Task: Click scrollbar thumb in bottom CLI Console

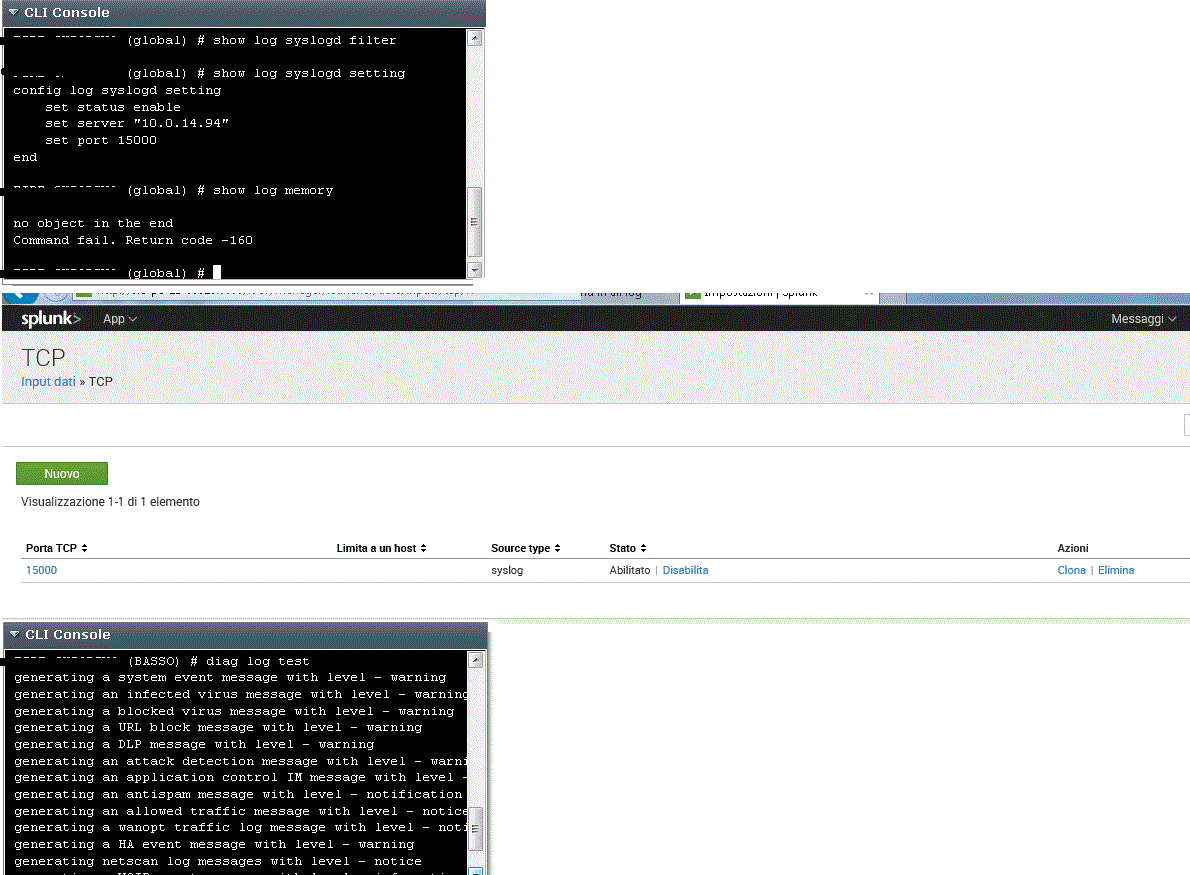Action: click(x=476, y=829)
